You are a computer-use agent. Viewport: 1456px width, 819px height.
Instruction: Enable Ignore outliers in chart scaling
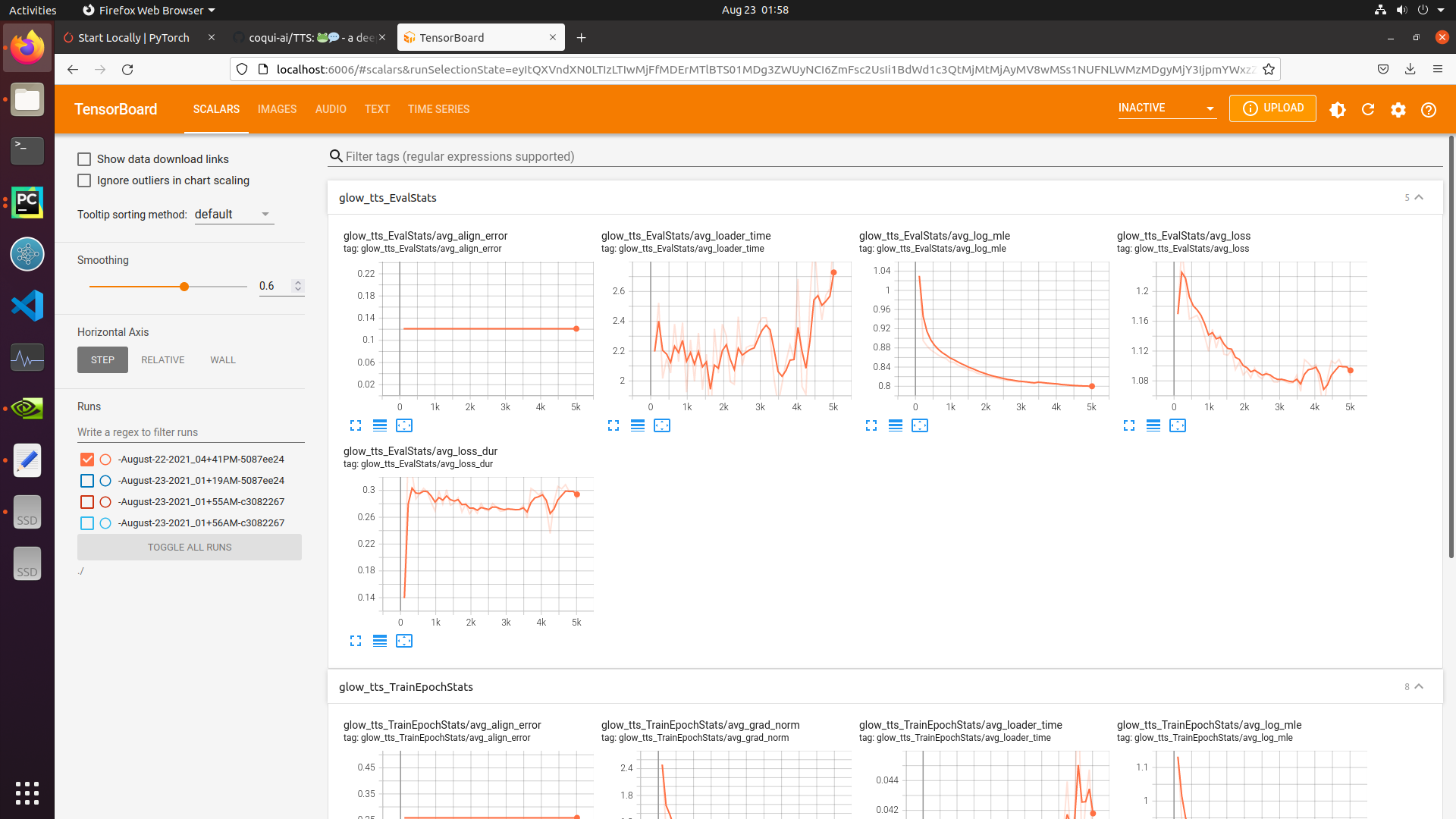(83, 180)
